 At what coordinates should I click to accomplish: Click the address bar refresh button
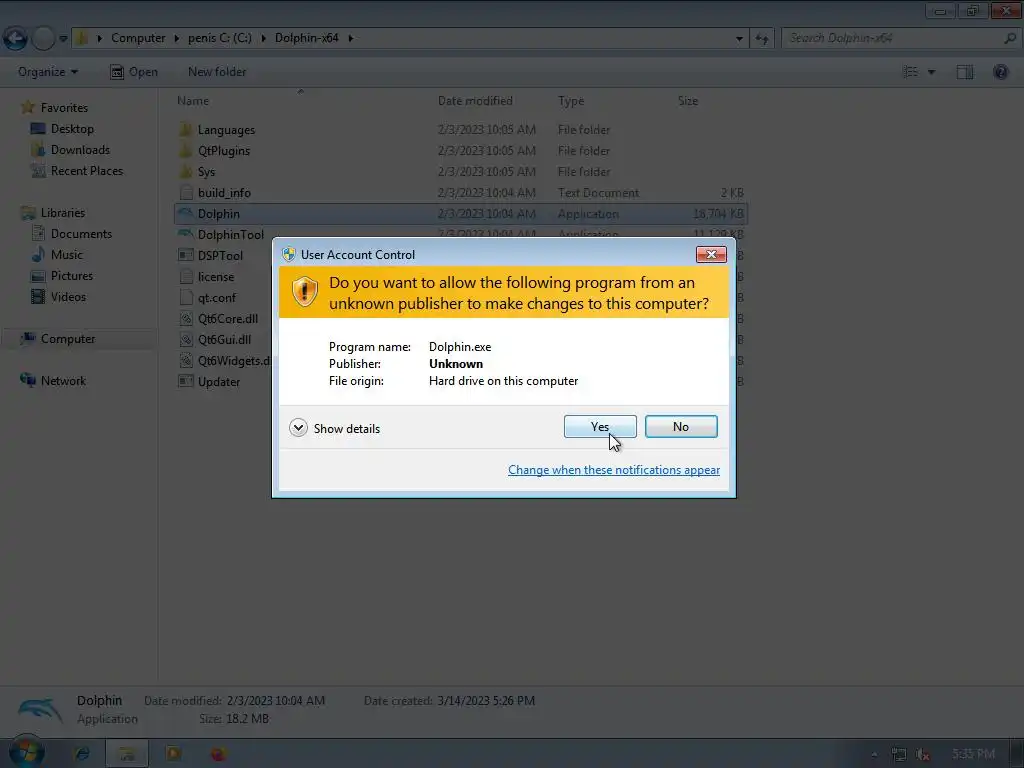point(761,39)
